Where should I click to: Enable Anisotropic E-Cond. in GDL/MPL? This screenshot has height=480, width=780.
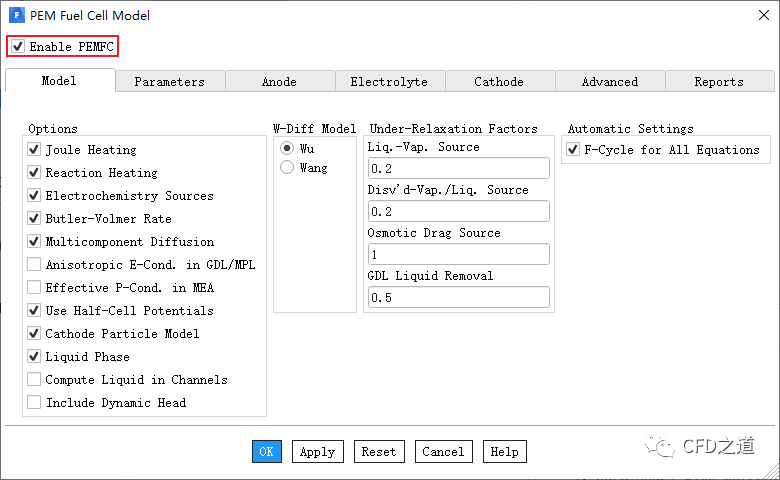pyautogui.click(x=34, y=265)
